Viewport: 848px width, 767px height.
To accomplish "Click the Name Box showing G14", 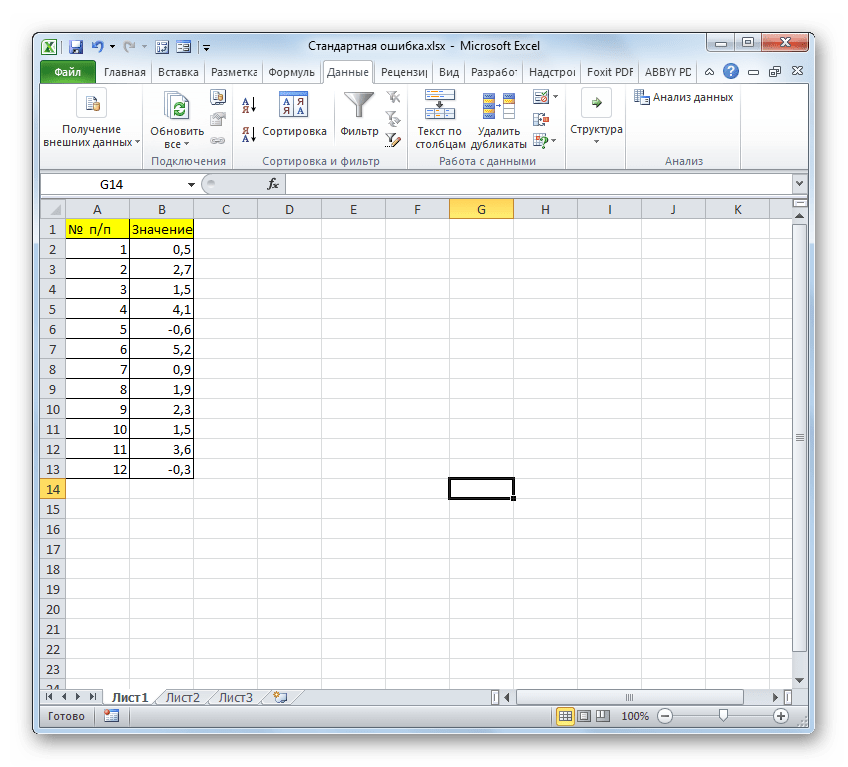I will point(111,184).
